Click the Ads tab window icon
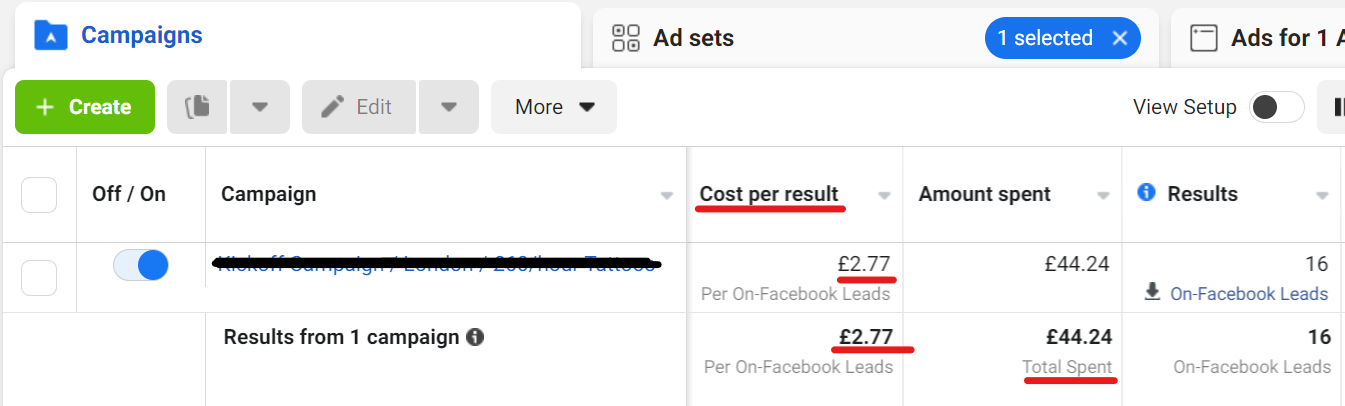 click(1203, 38)
